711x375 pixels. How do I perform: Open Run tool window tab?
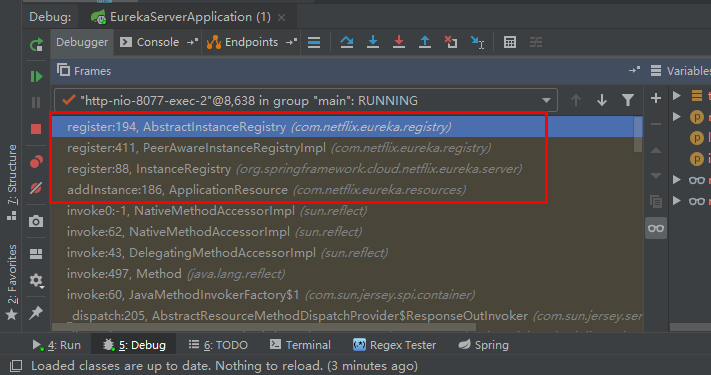56,345
